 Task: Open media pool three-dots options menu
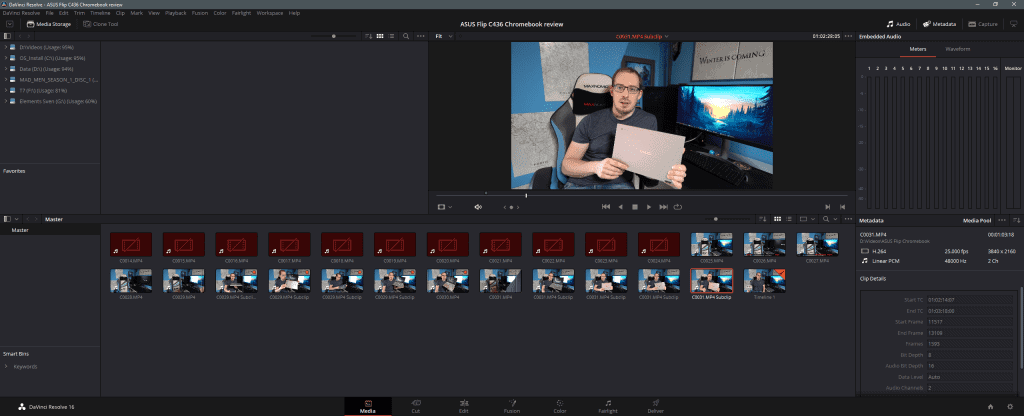tap(848, 219)
